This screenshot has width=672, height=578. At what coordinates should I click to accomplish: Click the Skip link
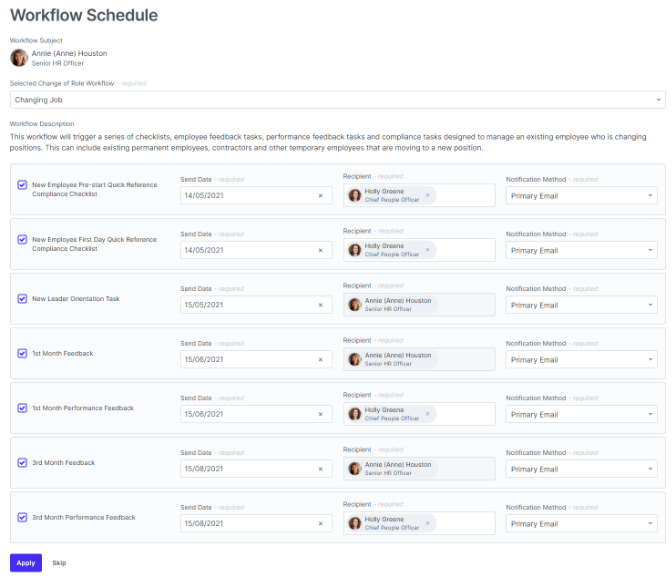tap(59, 563)
